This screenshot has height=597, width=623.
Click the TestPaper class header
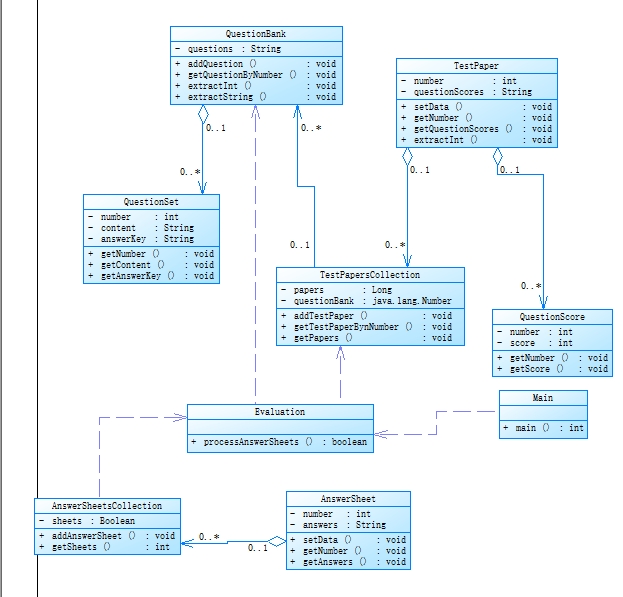[476, 66]
